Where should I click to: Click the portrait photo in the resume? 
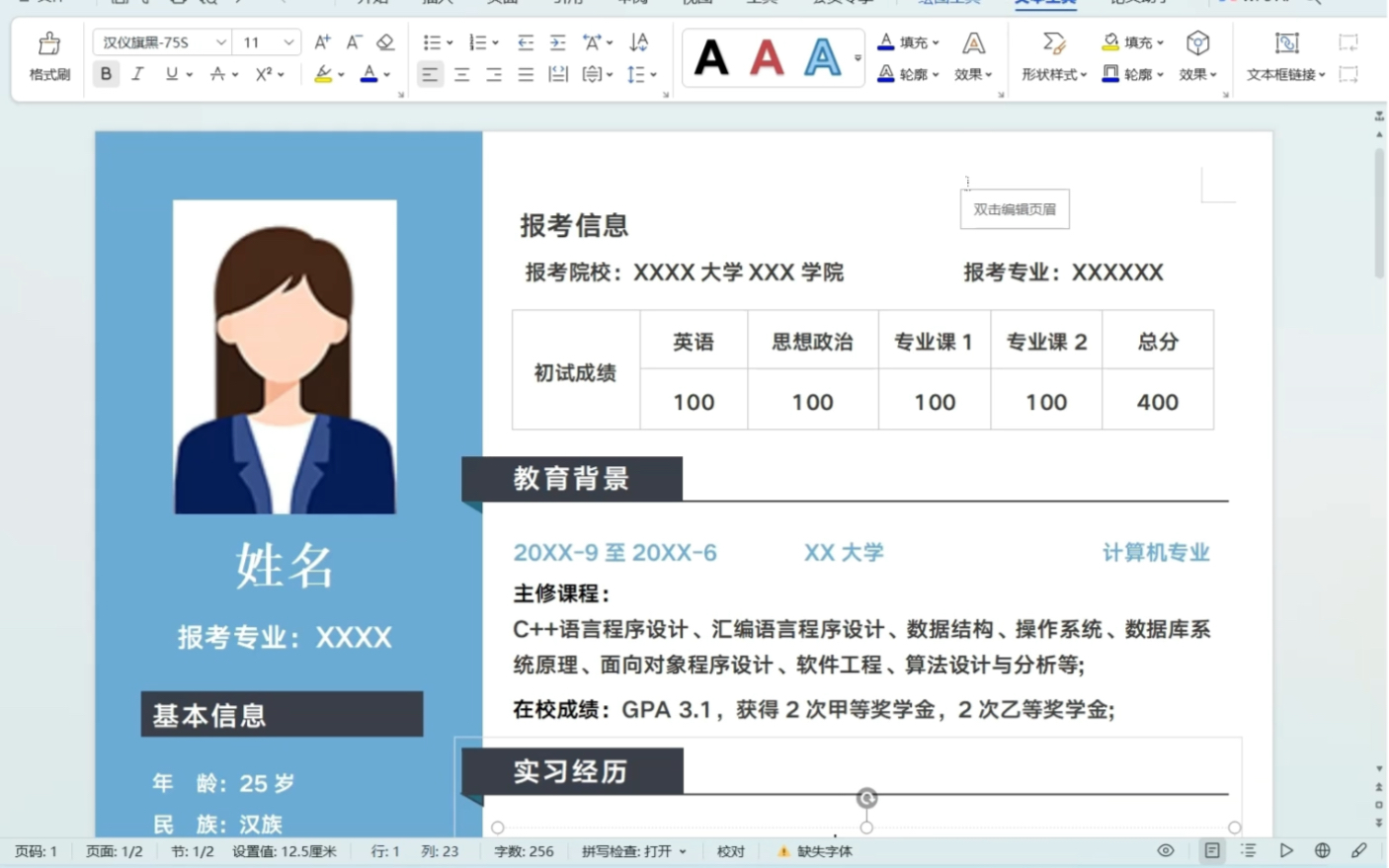285,357
